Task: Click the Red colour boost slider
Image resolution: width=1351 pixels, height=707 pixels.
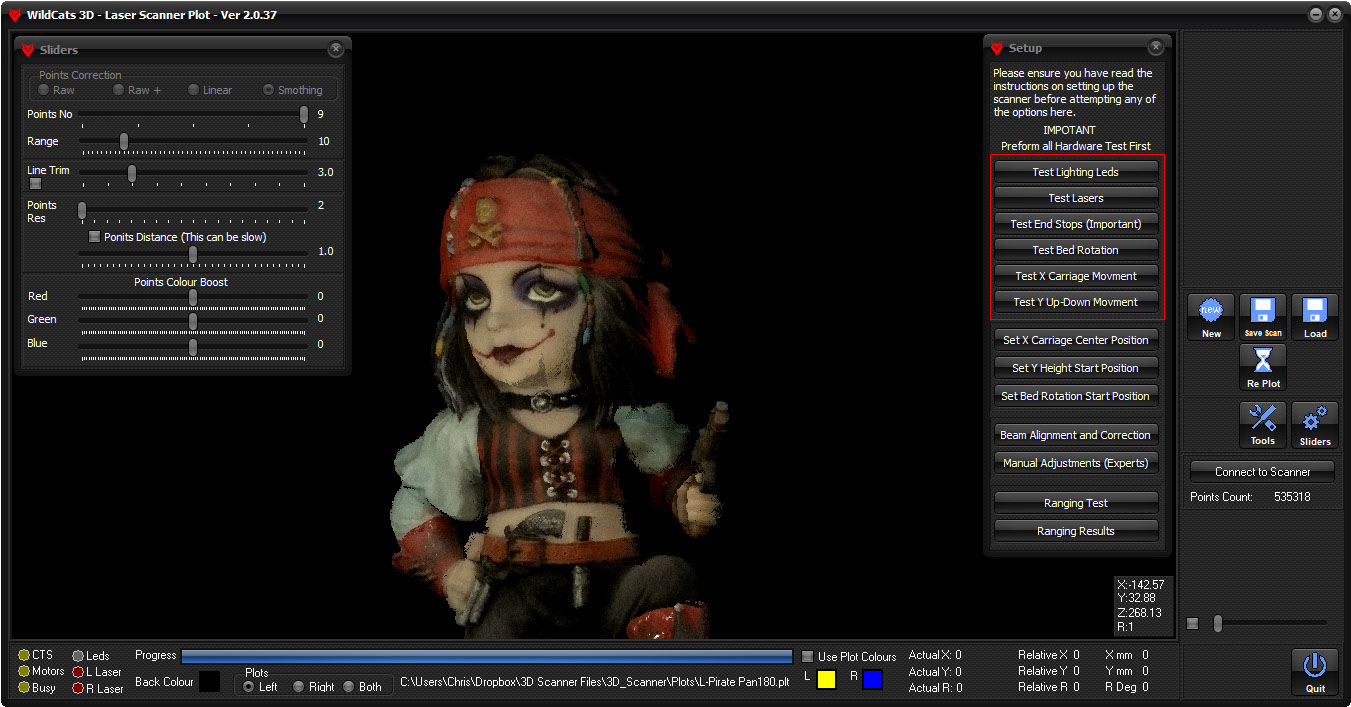Action: 193,297
